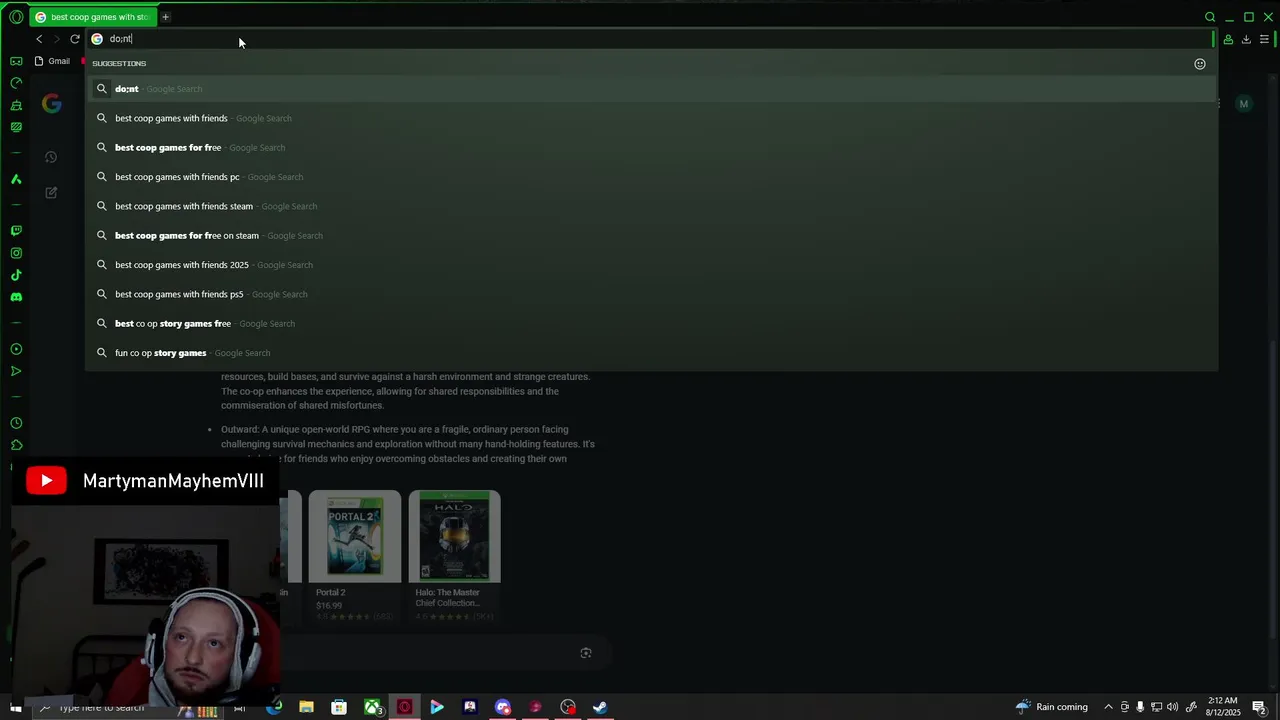Open GX Corner gamepad icon in sidebar
This screenshot has width=1280, height=720.
pyautogui.click(x=16, y=61)
